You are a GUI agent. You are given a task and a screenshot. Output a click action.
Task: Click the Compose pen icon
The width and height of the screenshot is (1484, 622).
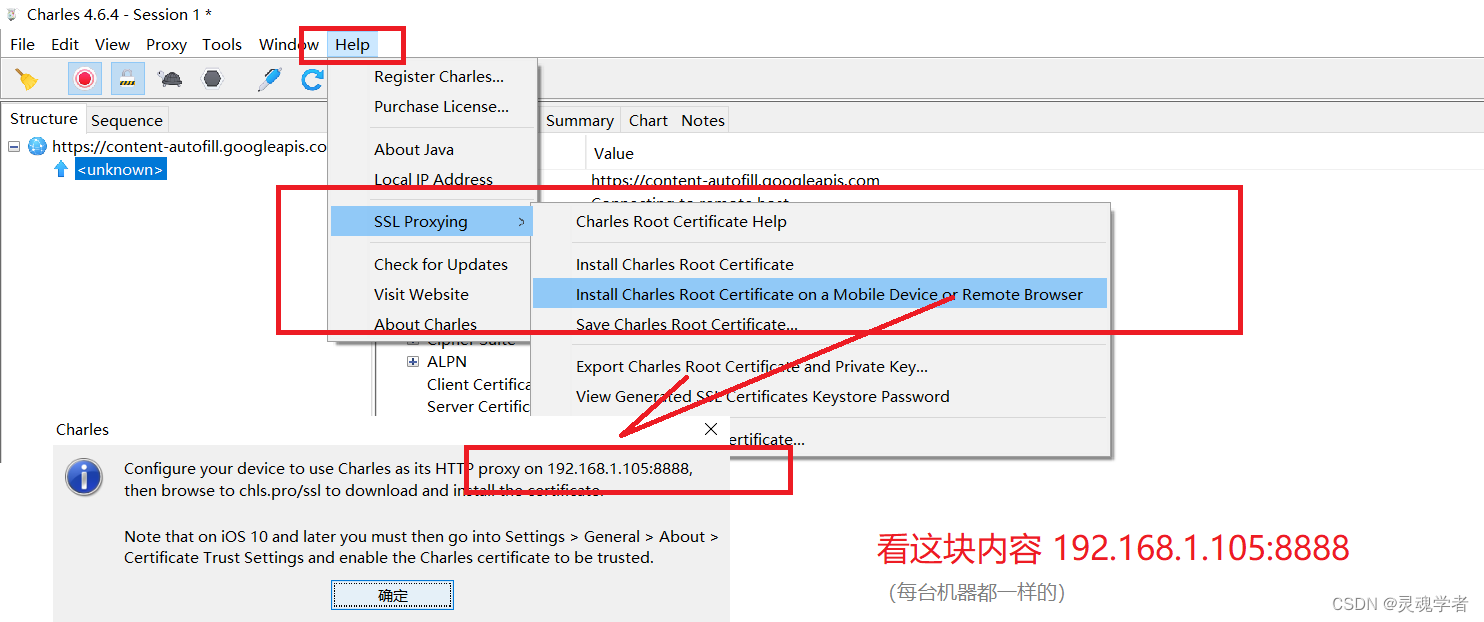click(x=269, y=79)
